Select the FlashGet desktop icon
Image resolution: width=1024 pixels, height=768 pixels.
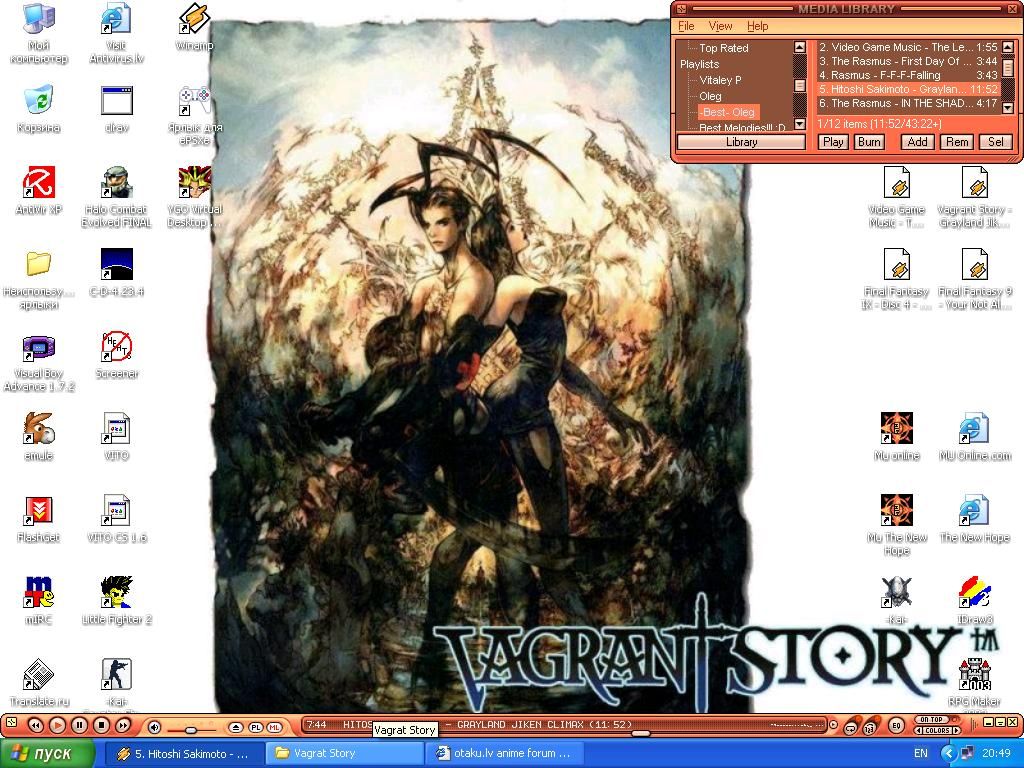[x=39, y=519]
